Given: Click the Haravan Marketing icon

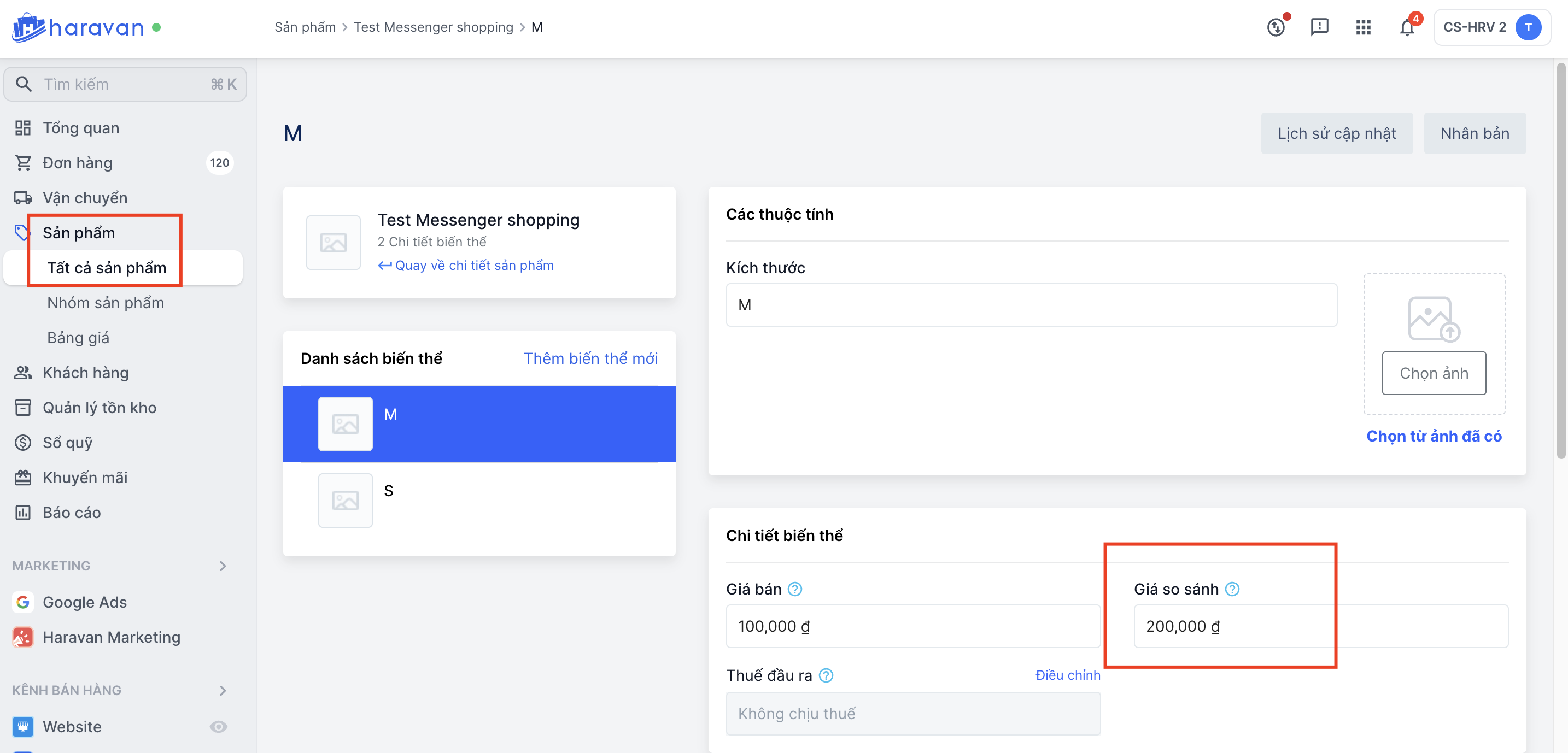Looking at the screenshot, I should point(22,637).
